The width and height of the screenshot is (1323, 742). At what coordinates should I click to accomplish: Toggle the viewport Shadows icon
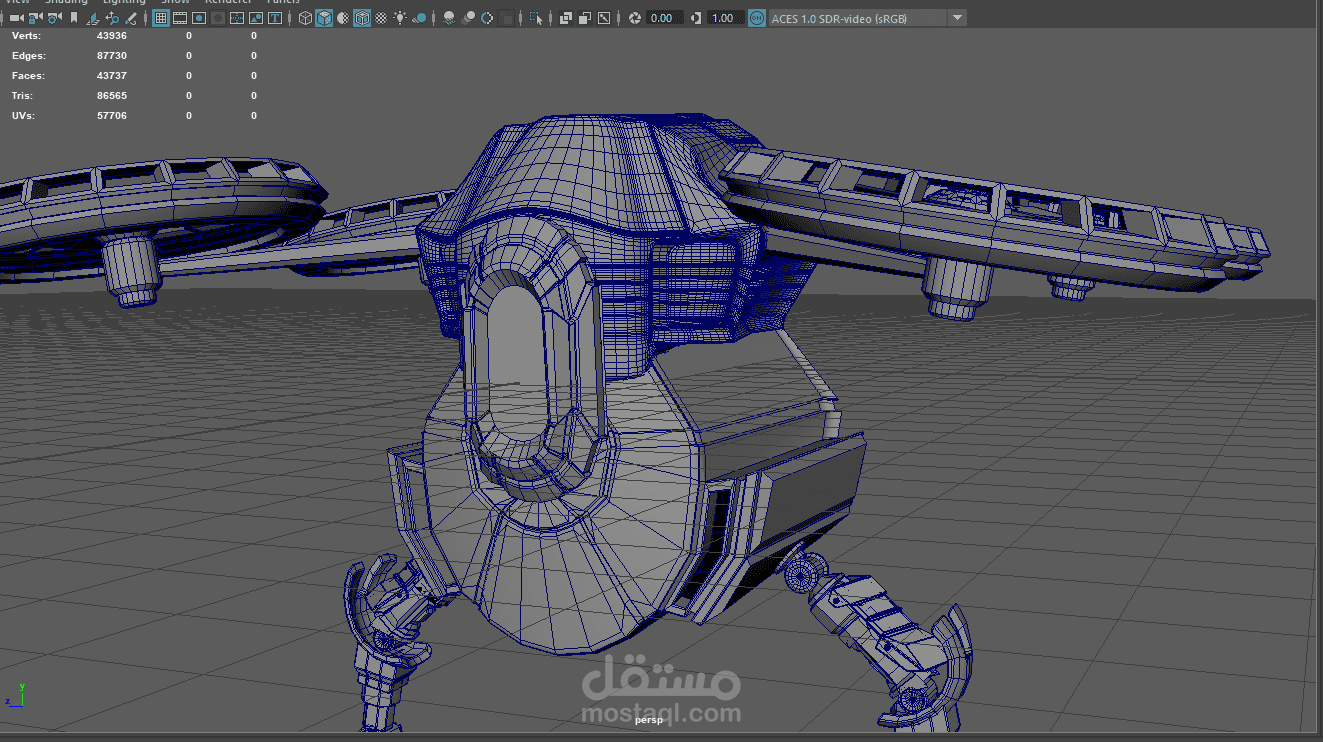420,18
